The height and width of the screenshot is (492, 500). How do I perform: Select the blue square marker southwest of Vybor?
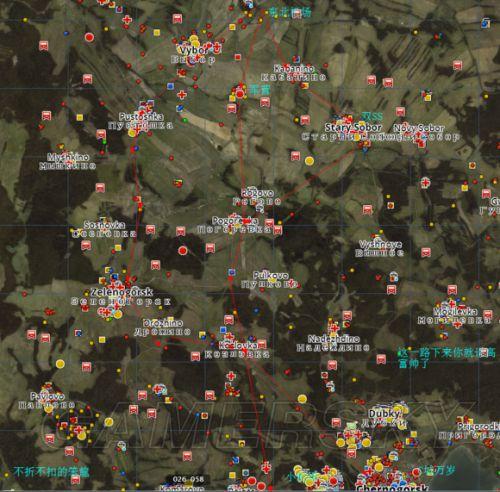tap(170, 86)
